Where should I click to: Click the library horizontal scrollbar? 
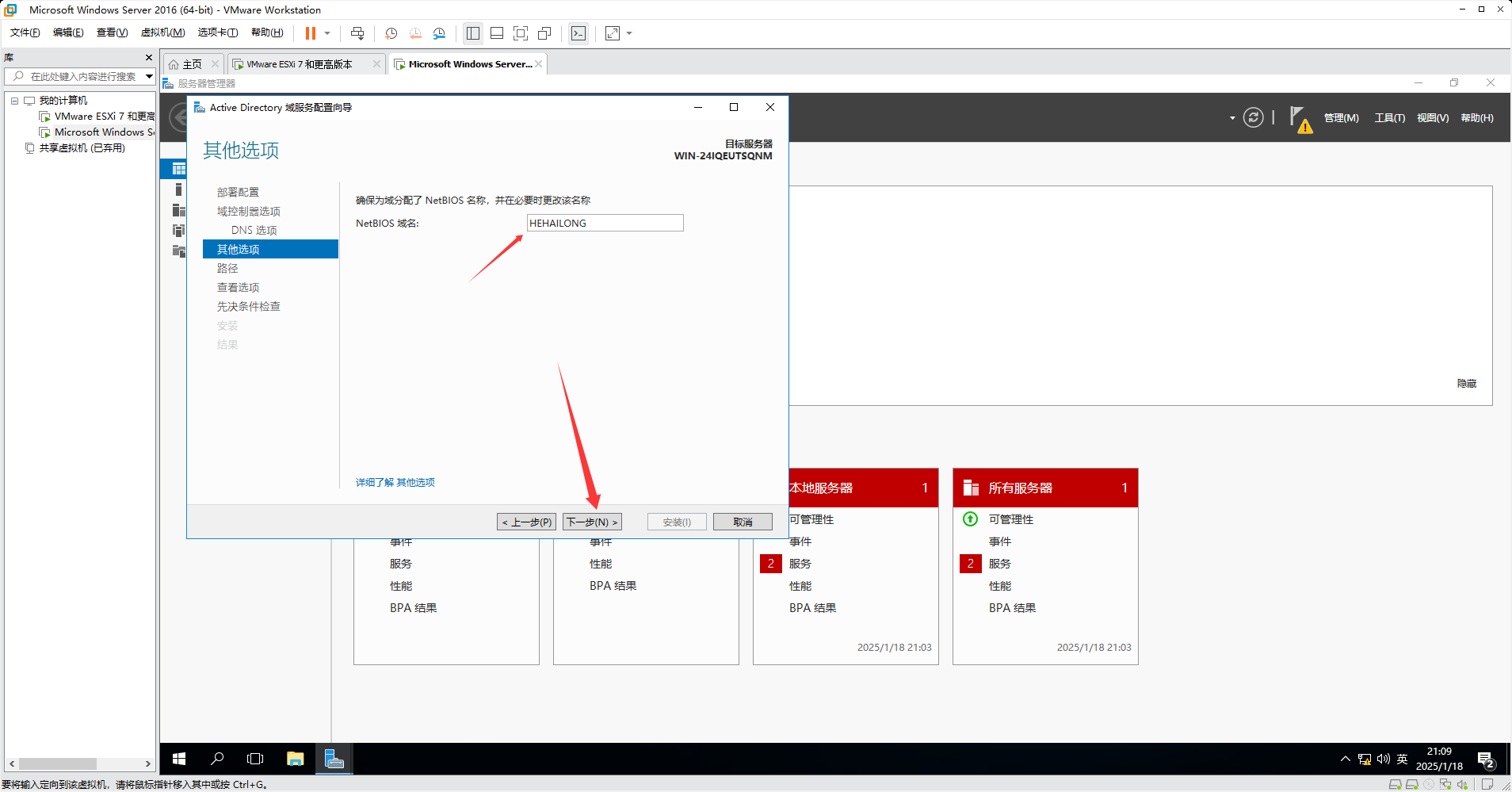(58, 763)
